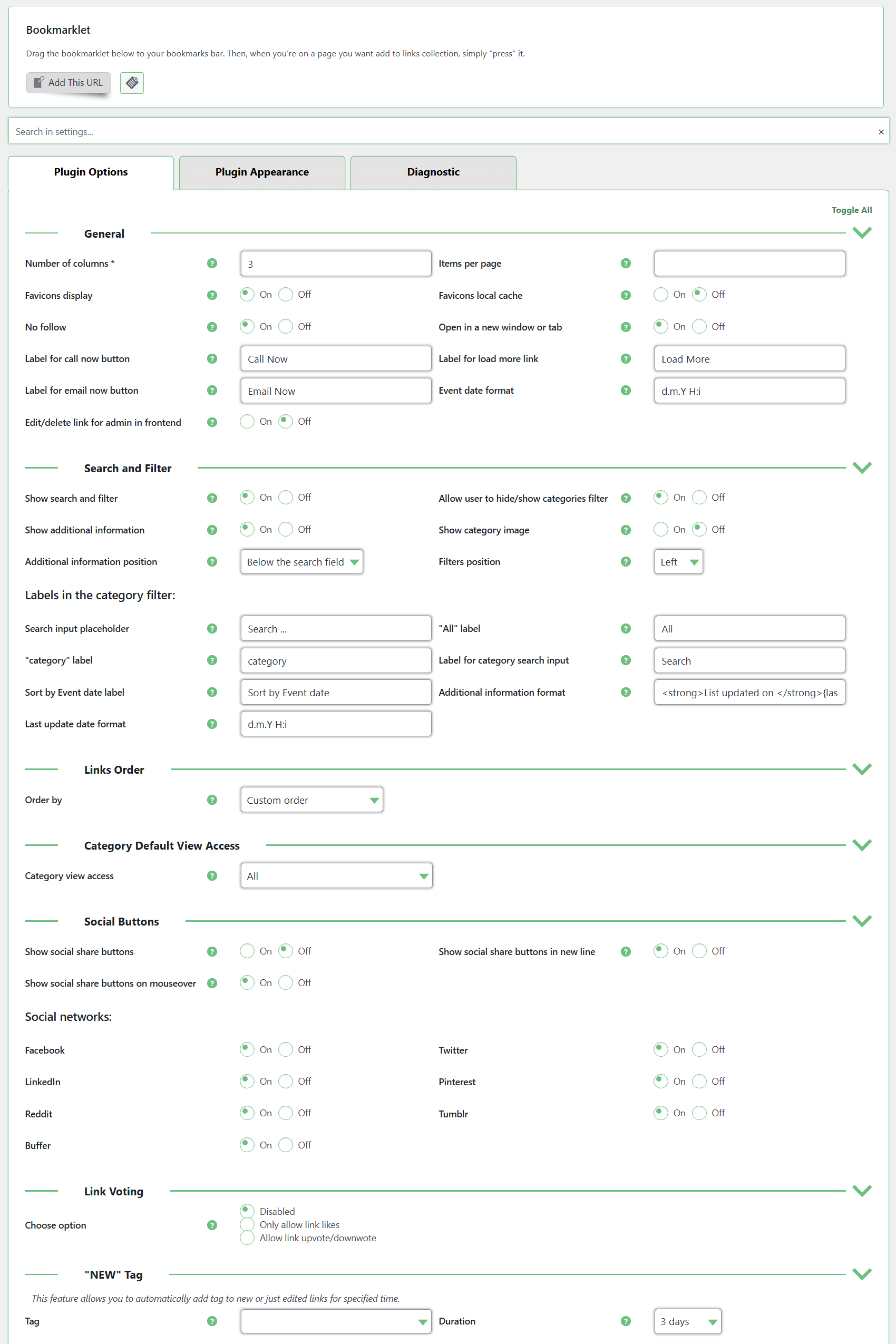Enable Show social share buttons On
The image size is (896, 1344).
[247, 951]
